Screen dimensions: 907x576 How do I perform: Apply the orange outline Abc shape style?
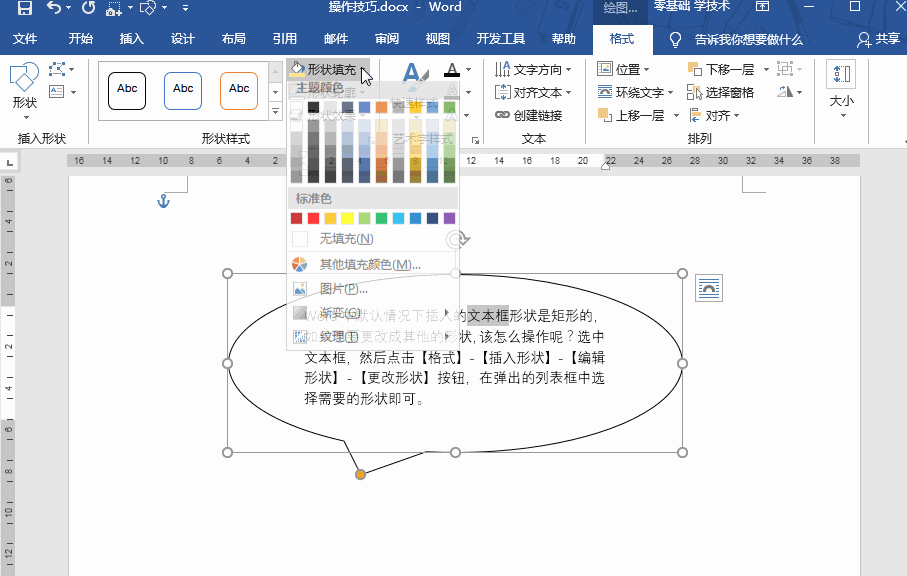239,91
